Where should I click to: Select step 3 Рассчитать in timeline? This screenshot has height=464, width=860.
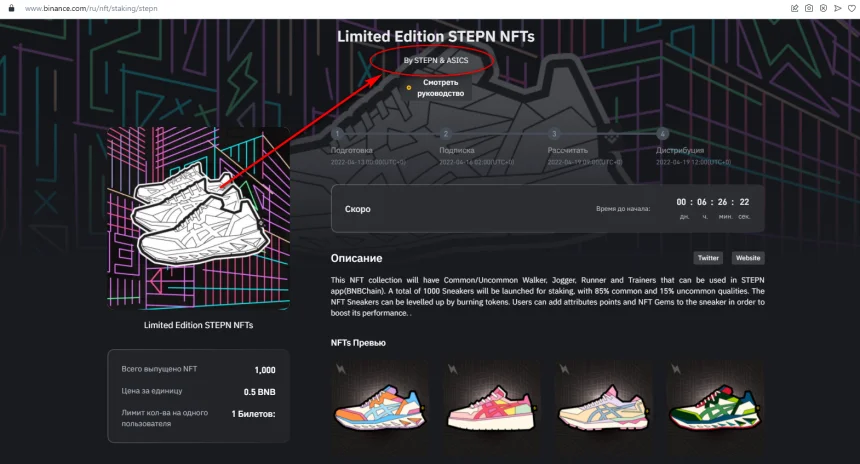click(554, 133)
